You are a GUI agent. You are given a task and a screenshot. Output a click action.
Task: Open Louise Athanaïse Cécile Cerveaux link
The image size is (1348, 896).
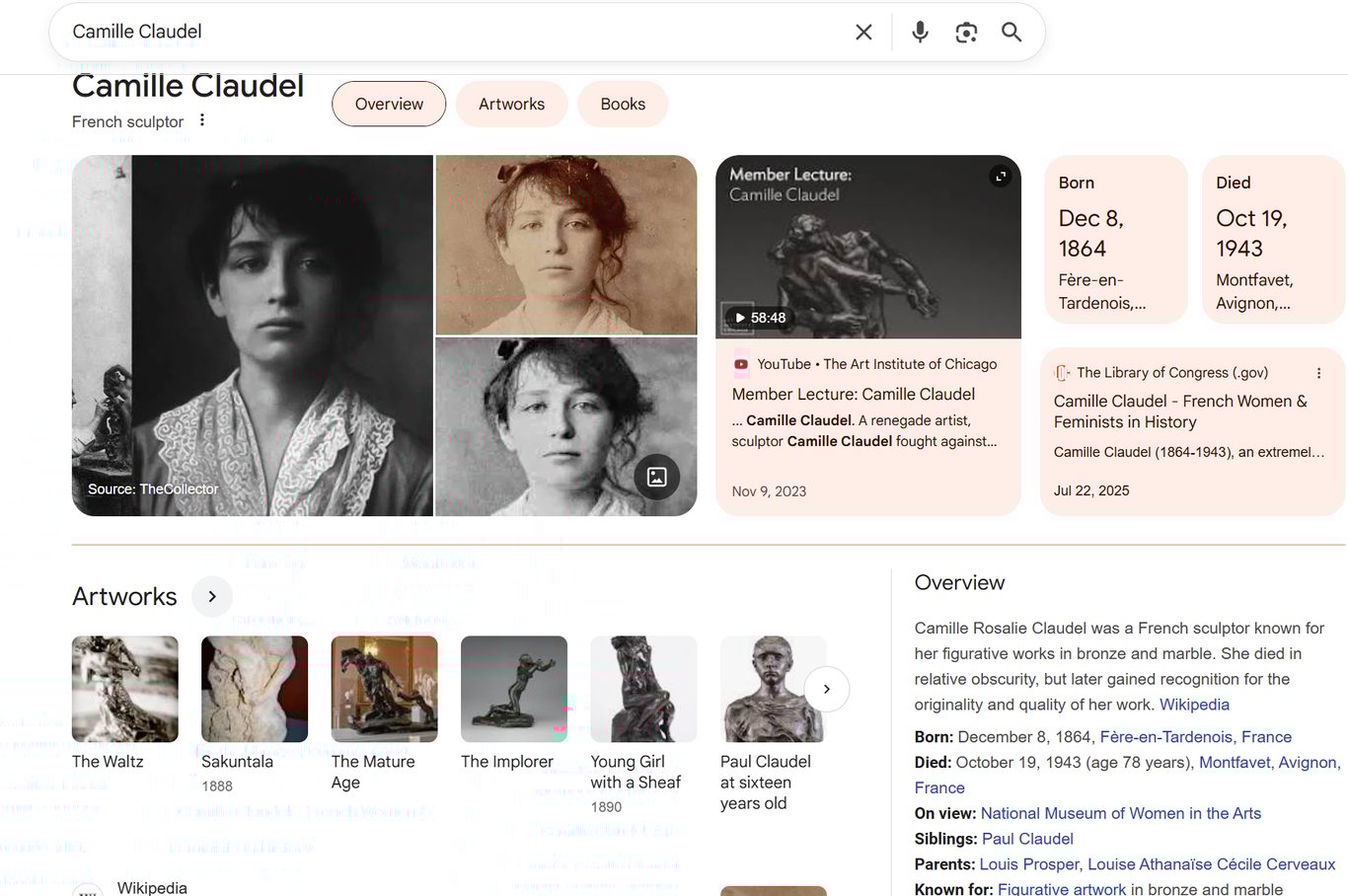coord(1211,864)
